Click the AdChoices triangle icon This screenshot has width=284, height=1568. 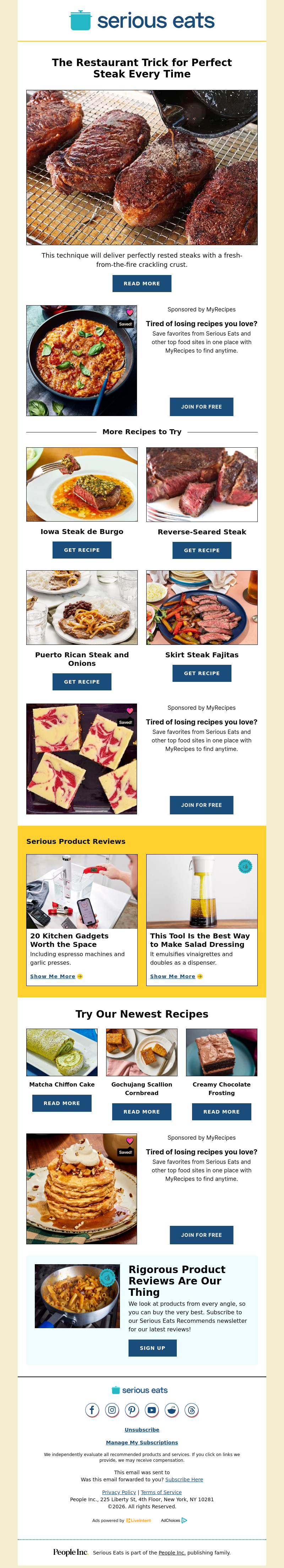point(184,1520)
